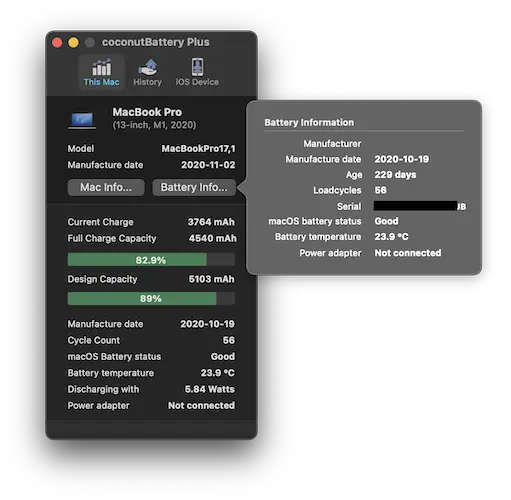Select Good status in the popover
Screen dimensions: 511x500
(x=386, y=221)
